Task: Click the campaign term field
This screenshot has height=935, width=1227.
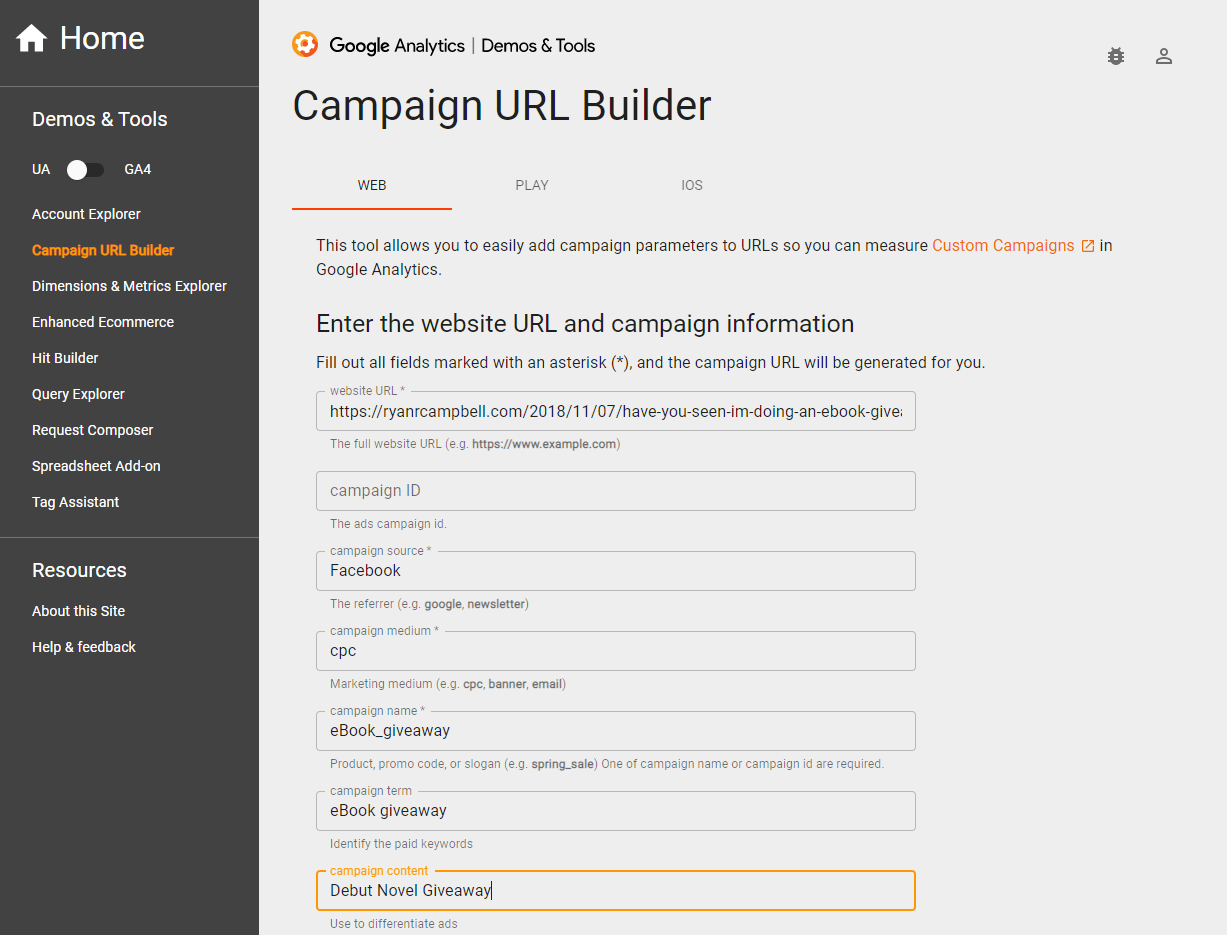Action: click(616, 811)
